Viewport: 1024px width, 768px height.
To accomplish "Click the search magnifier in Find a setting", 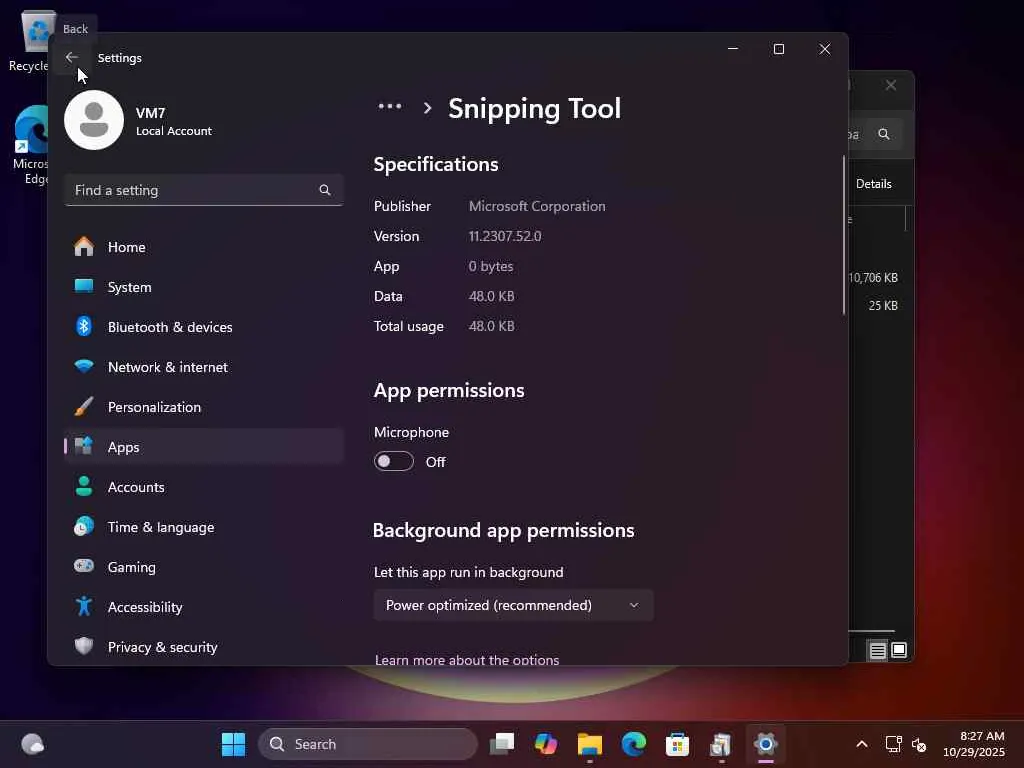I will point(325,190).
